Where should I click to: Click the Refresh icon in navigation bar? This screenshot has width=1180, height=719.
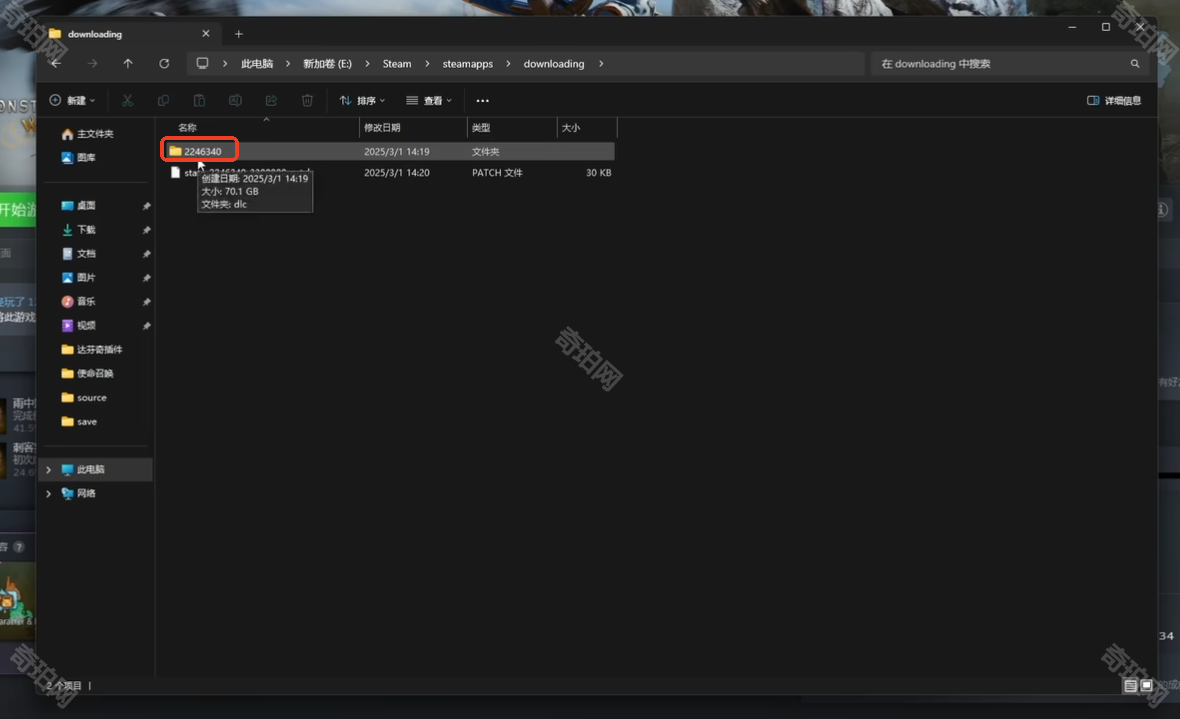164,64
